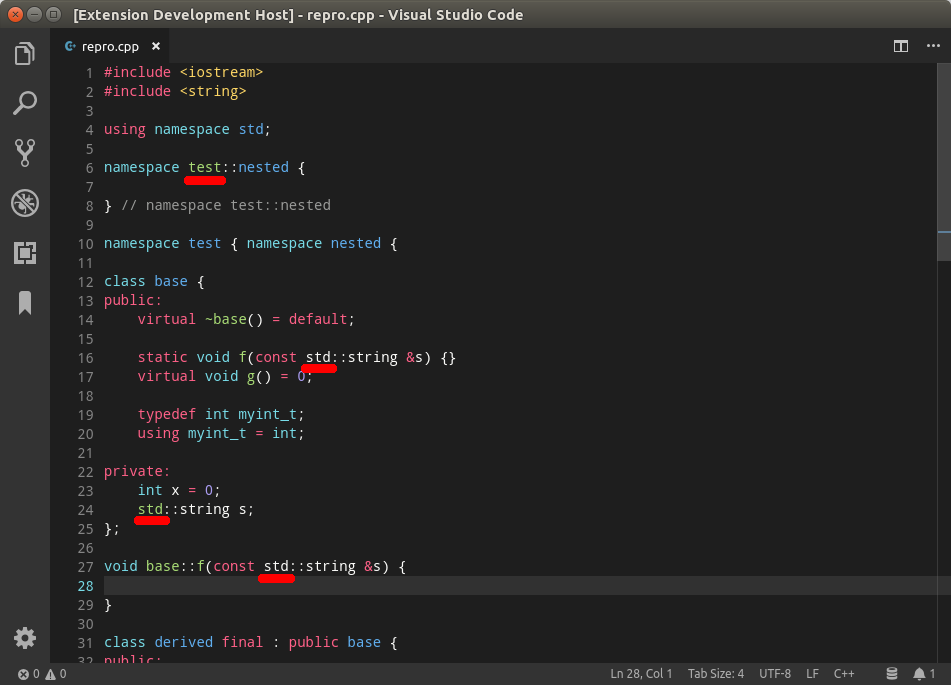The height and width of the screenshot is (685, 951).
Task: Change line ending by clicking LF
Action: pos(812,673)
